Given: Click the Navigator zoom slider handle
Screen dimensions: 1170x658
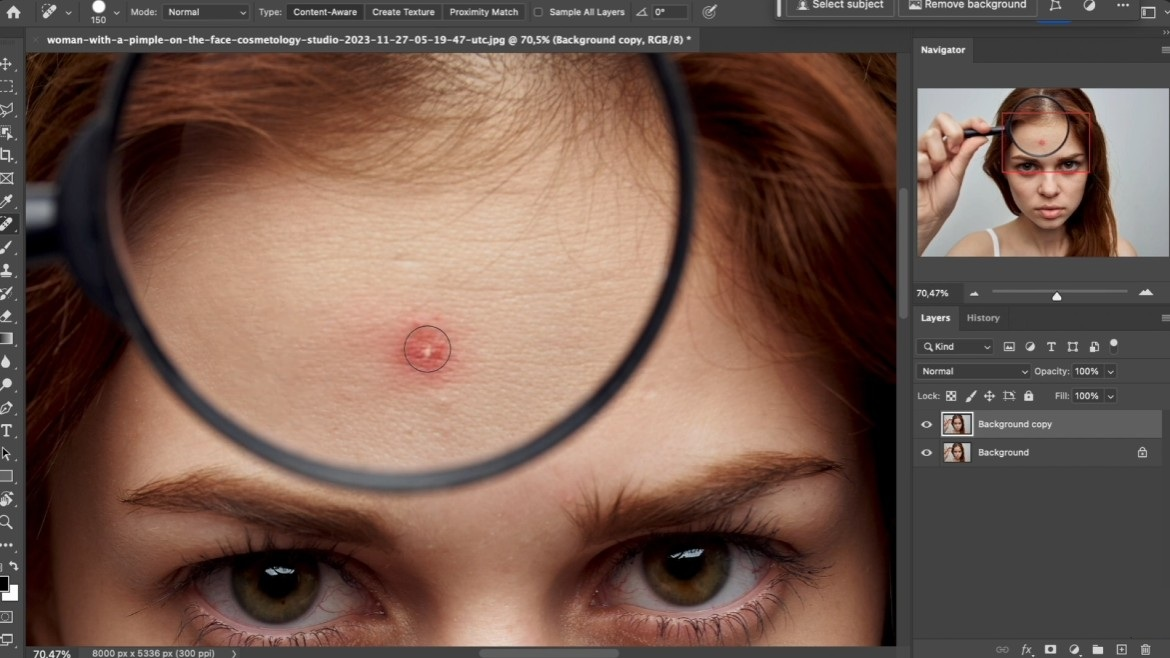Looking at the screenshot, I should point(1057,295).
